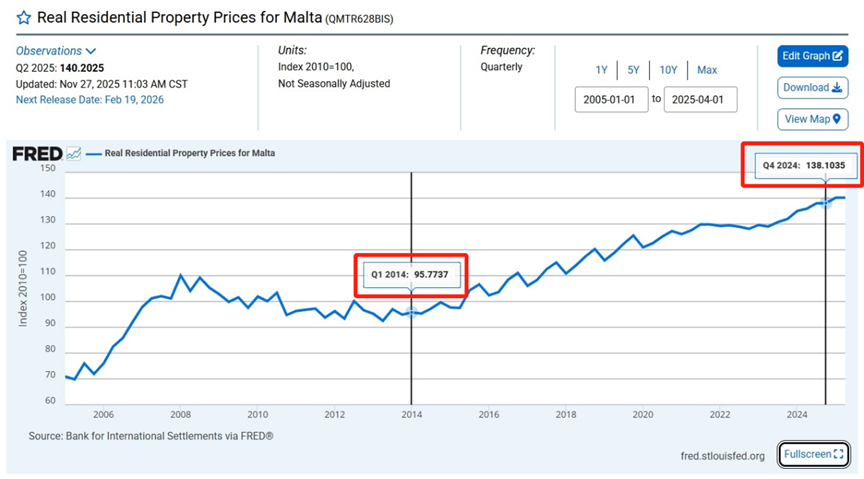Select the 1Y range option
This screenshot has width=864, height=479.
click(601, 70)
